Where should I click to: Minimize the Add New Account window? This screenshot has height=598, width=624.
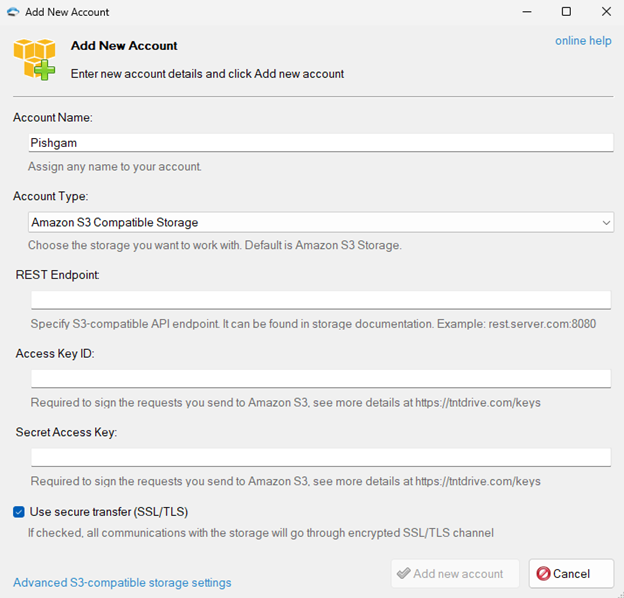pos(527,12)
